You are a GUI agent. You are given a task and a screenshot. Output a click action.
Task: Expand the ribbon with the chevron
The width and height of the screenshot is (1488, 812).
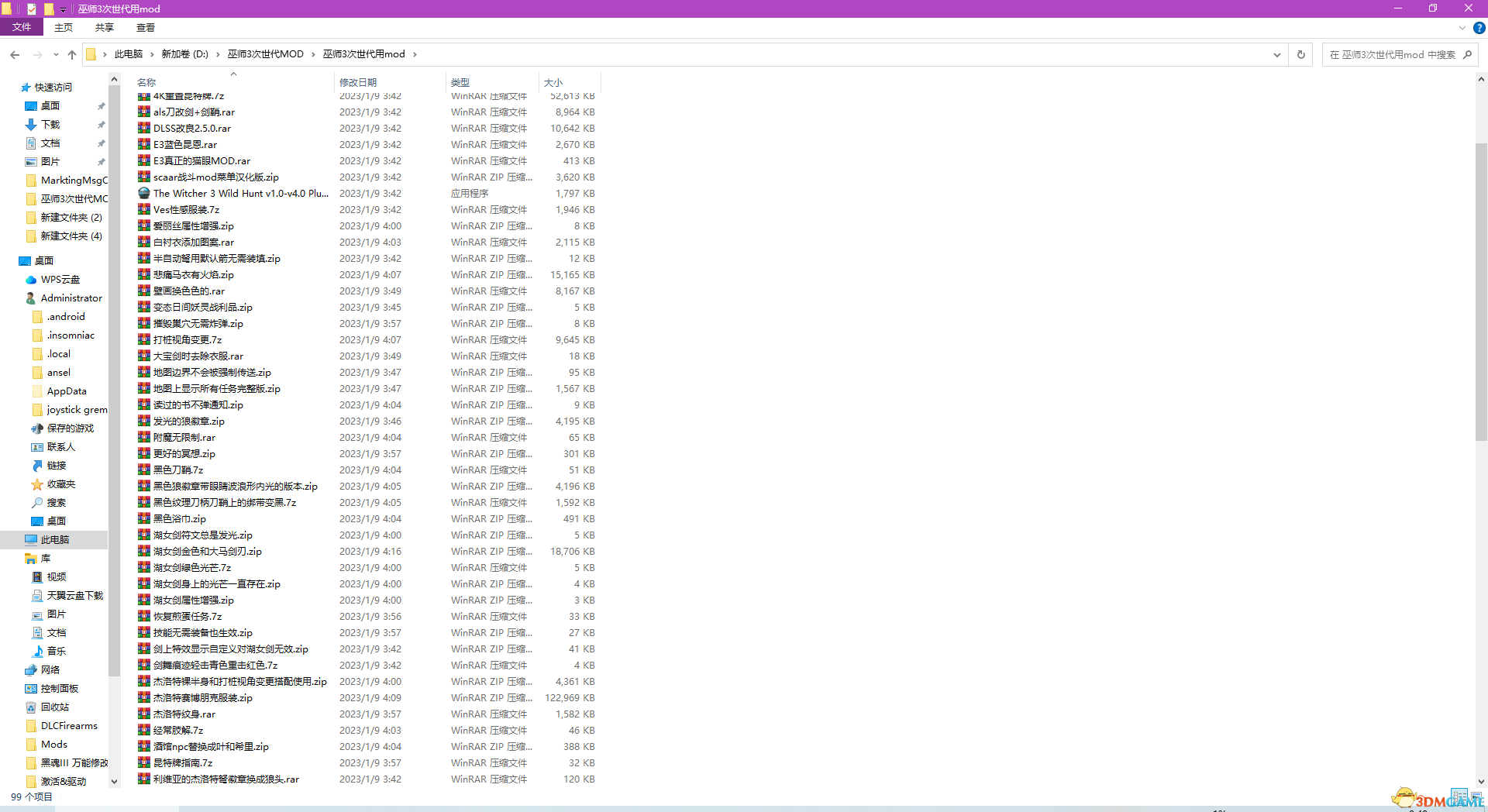coord(1462,28)
